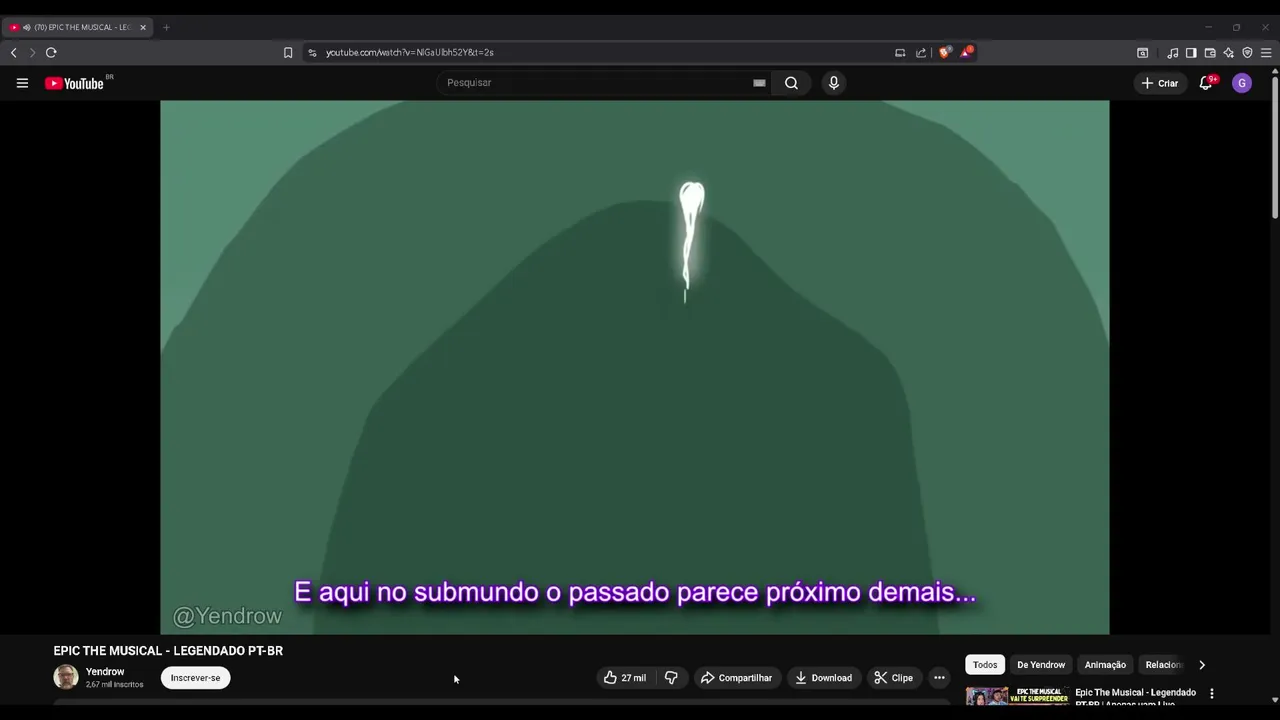
Task: Subscribe with the Inscrever-se button
Action: 195,678
